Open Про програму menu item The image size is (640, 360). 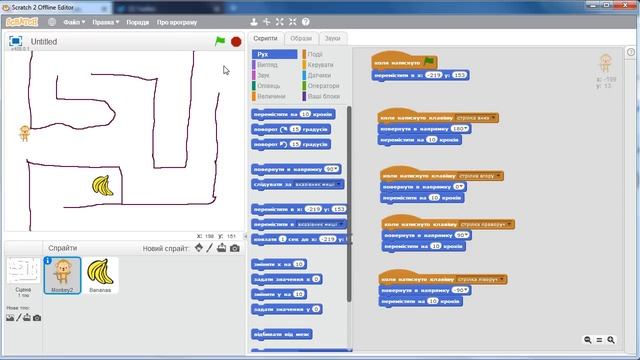click(177, 22)
